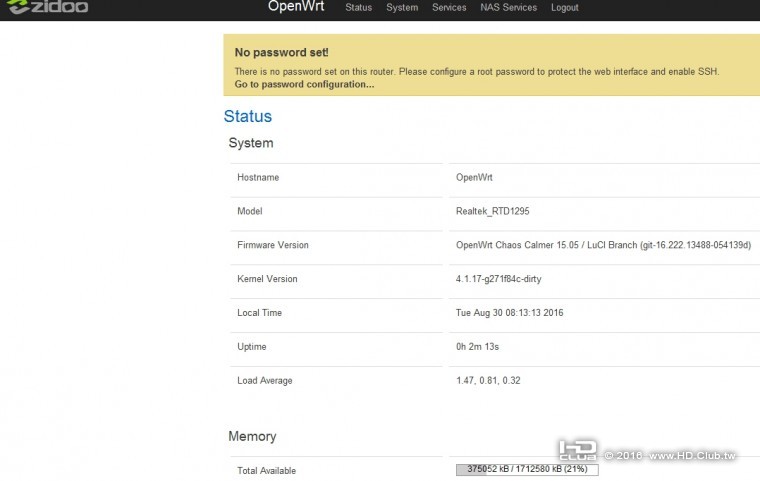Viewport: 760px width, 481px height.
Task: Click the OpenWrt brand title
Action: tap(293, 7)
